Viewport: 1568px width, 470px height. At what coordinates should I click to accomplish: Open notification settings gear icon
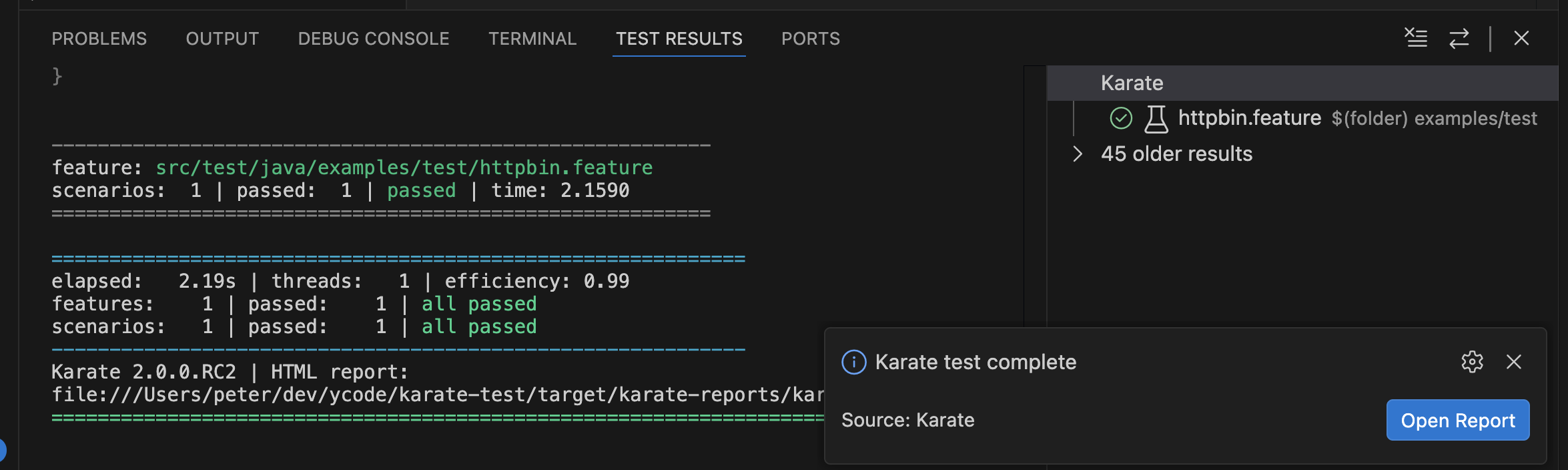(1472, 362)
